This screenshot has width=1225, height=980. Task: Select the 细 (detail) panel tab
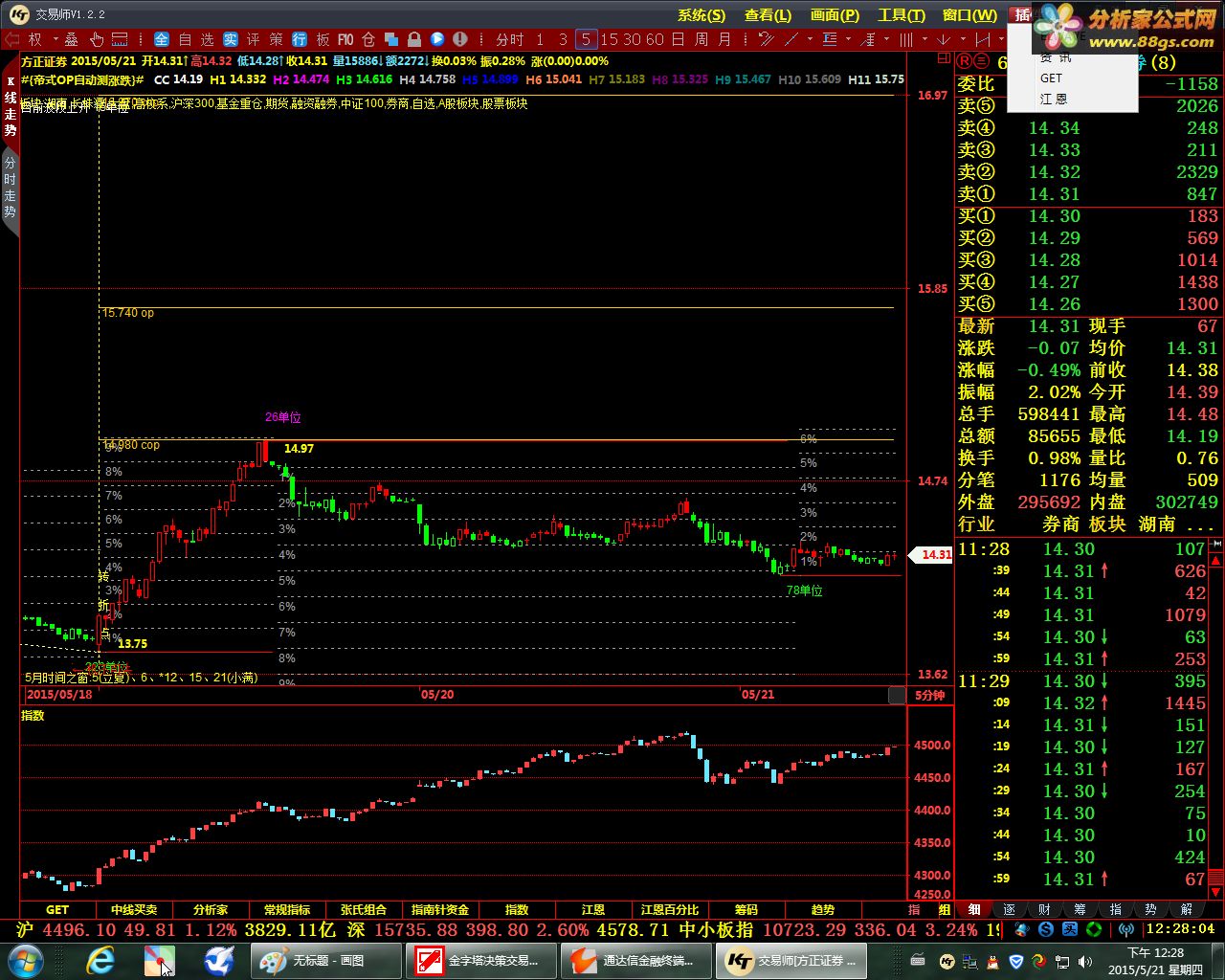974,910
